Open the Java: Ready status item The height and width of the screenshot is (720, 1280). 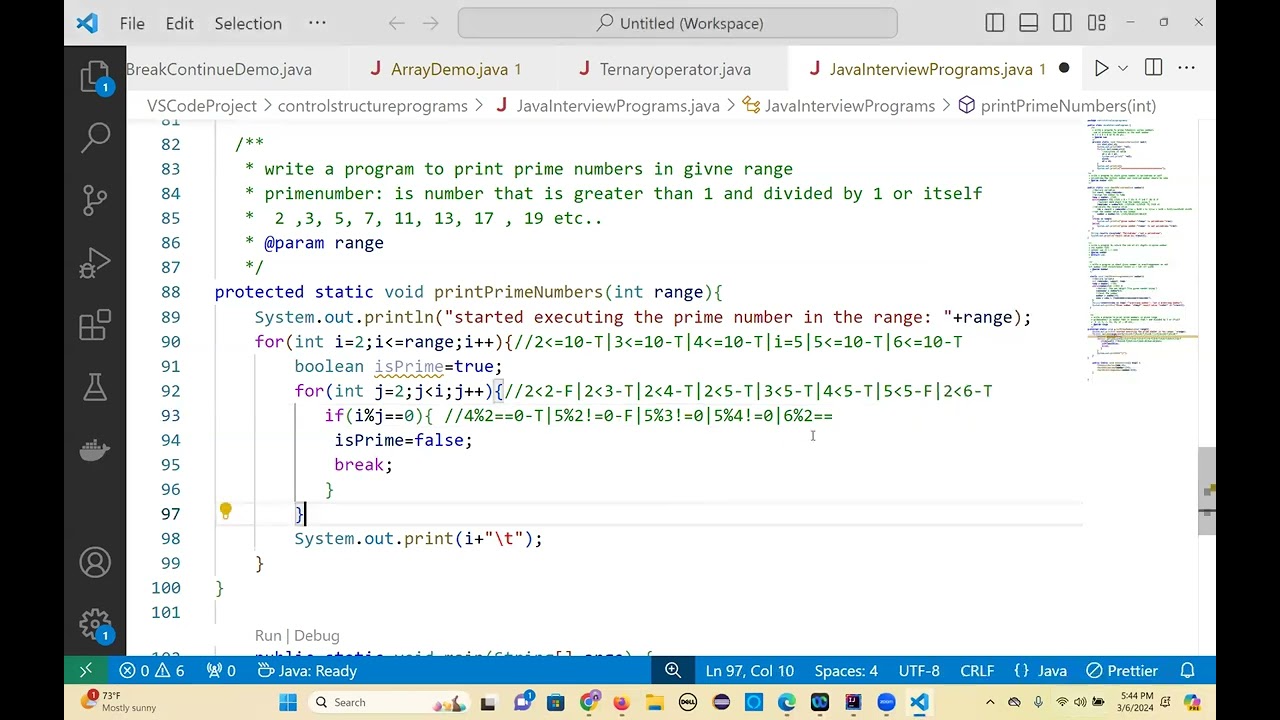pos(305,671)
